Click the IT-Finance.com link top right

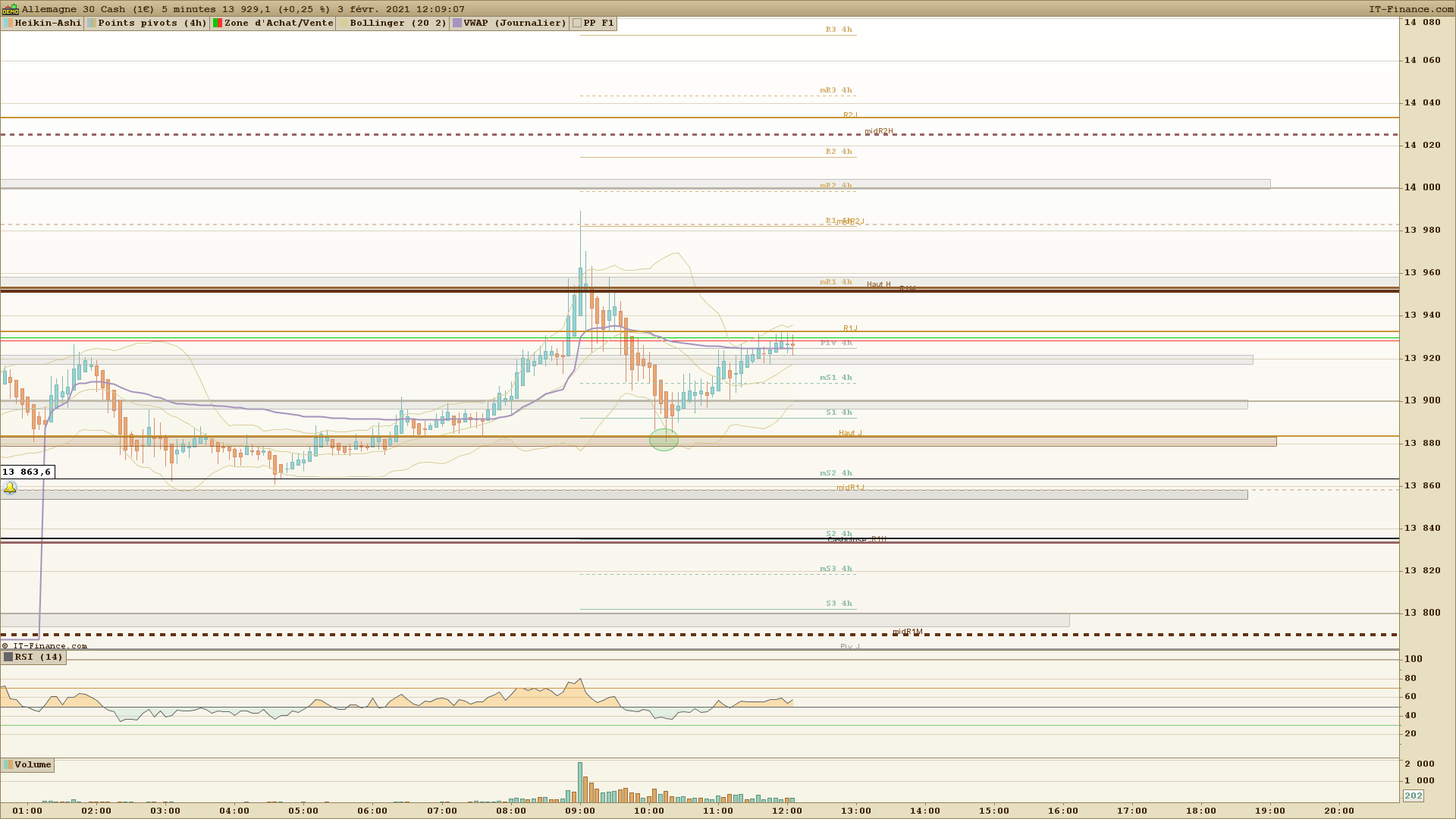click(x=1410, y=9)
